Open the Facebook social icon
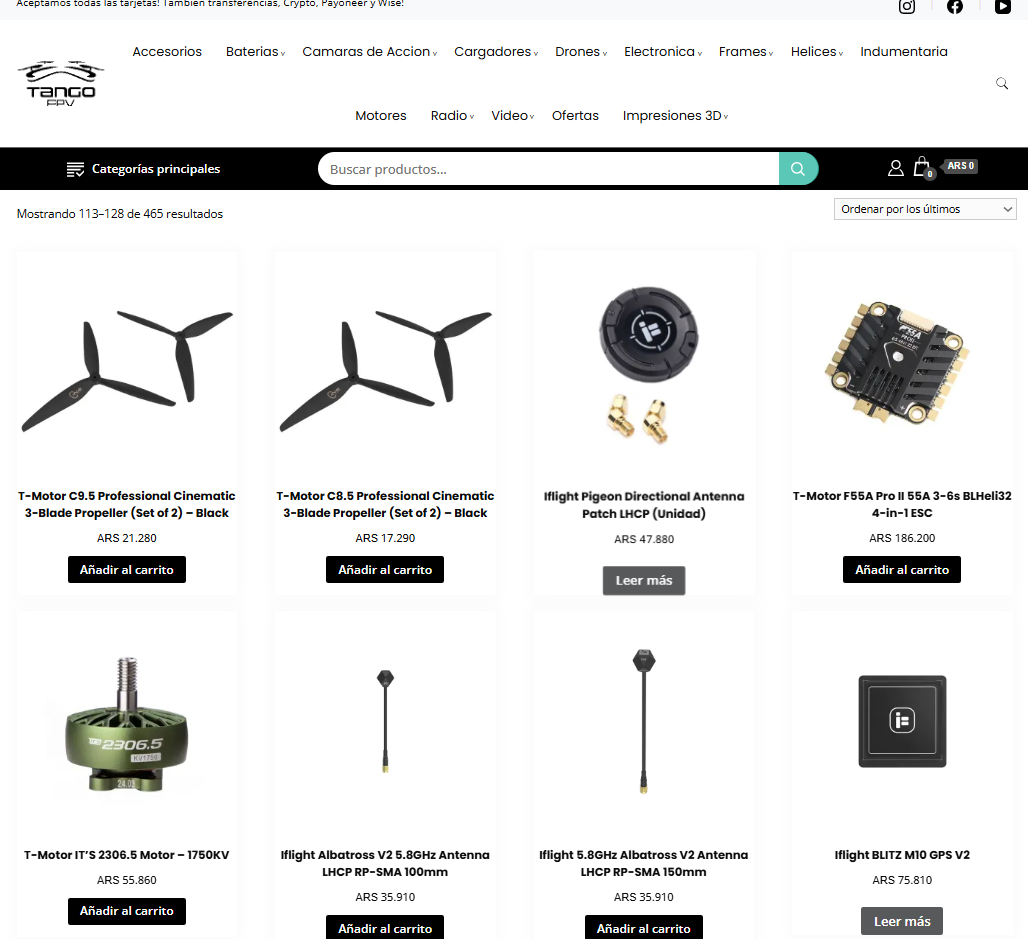The width and height of the screenshot is (1028, 939). [x=955, y=7]
